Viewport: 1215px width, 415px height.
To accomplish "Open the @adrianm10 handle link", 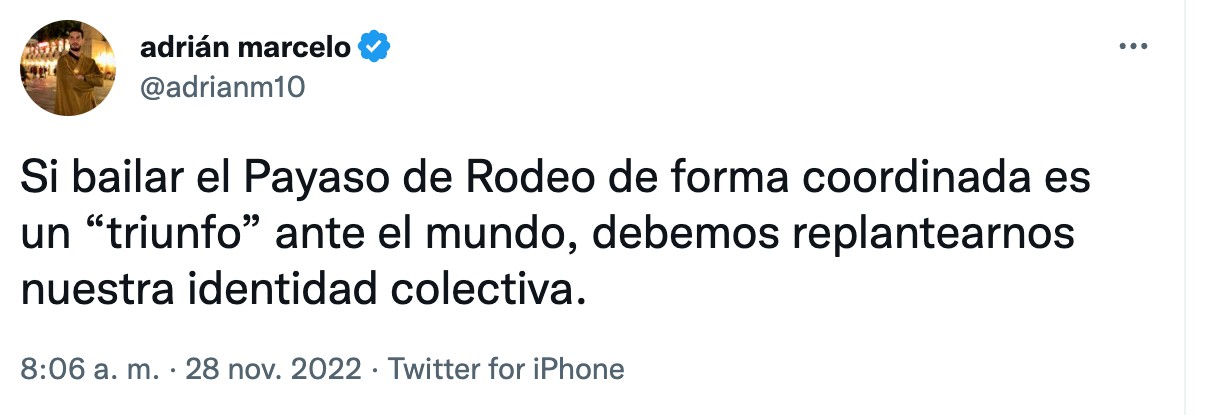I will (222, 88).
